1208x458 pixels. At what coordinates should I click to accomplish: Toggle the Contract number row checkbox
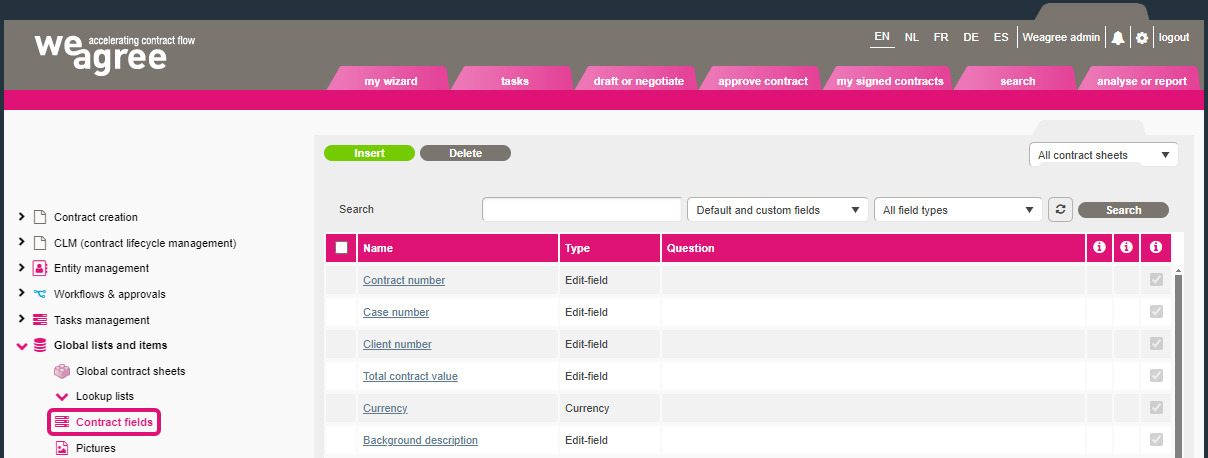coord(1156,280)
